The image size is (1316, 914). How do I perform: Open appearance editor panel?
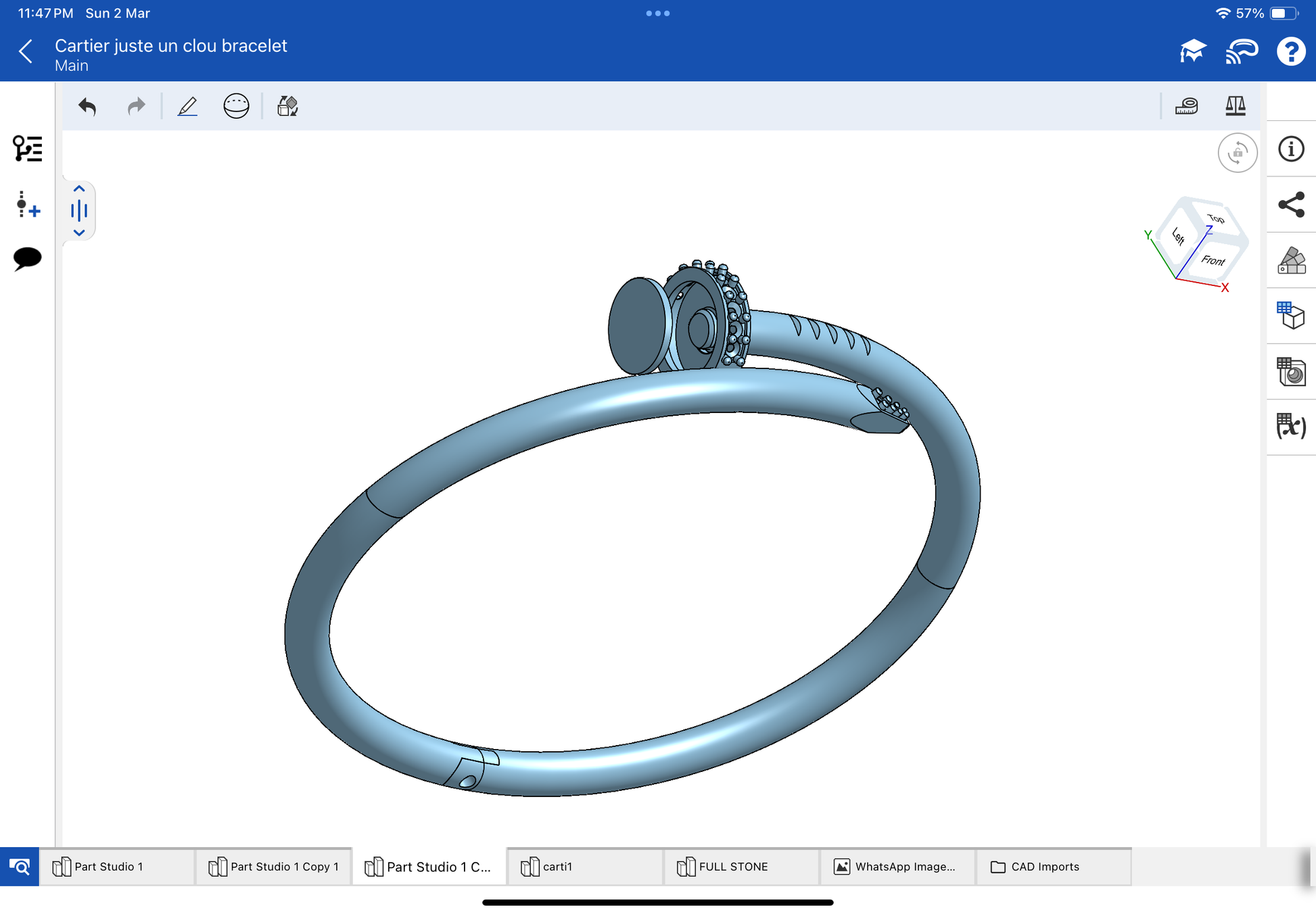1290,260
